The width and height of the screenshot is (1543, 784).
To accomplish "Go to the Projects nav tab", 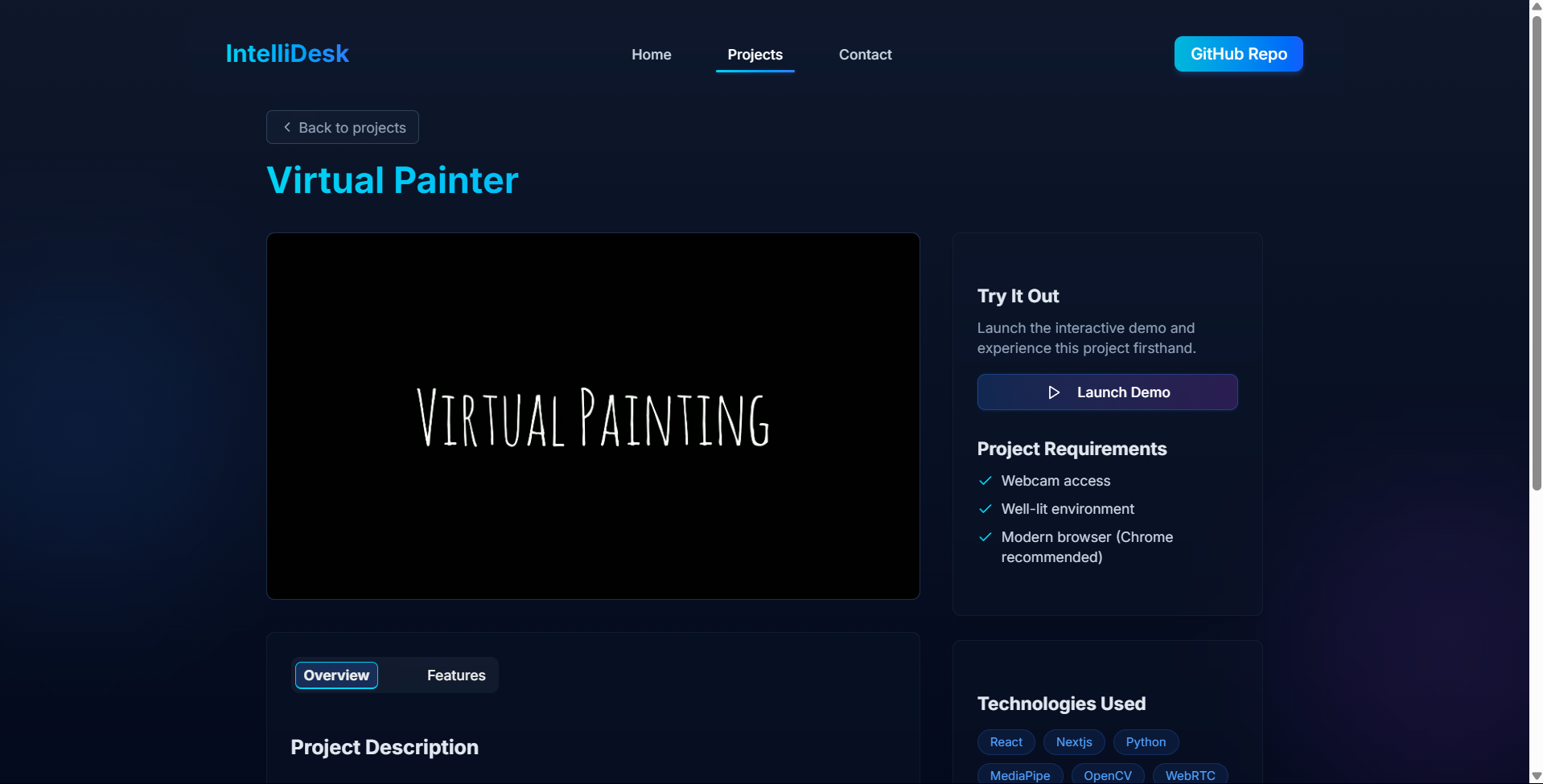I will click(x=755, y=55).
